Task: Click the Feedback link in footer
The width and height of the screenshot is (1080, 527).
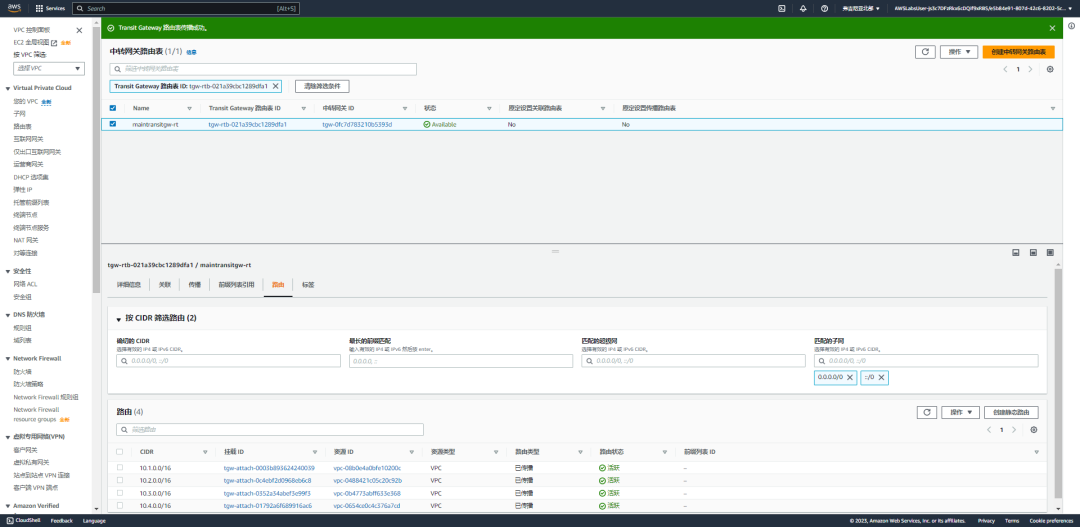Action: click(x=61, y=521)
